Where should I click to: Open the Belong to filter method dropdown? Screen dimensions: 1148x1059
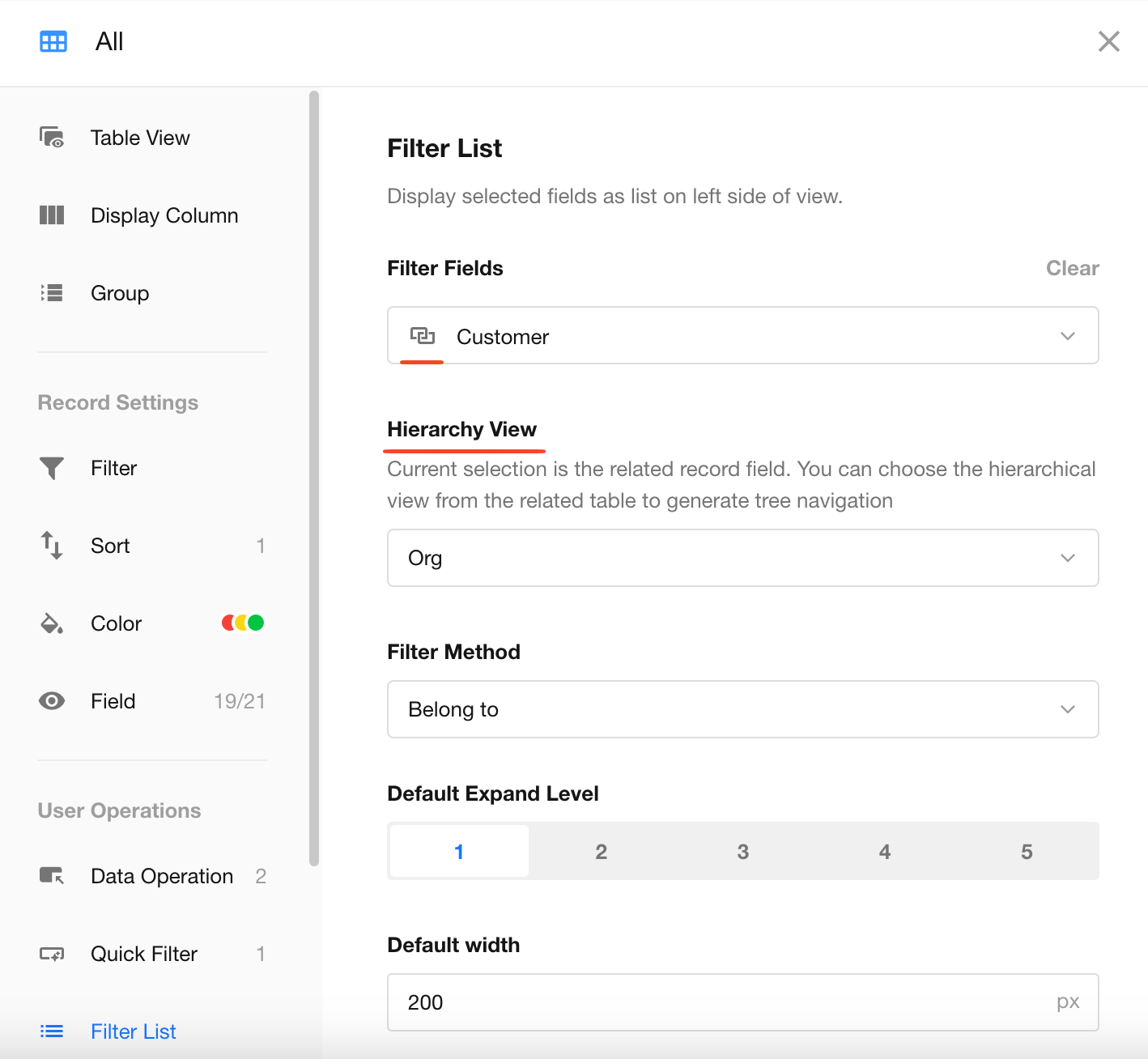coord(742,710)
